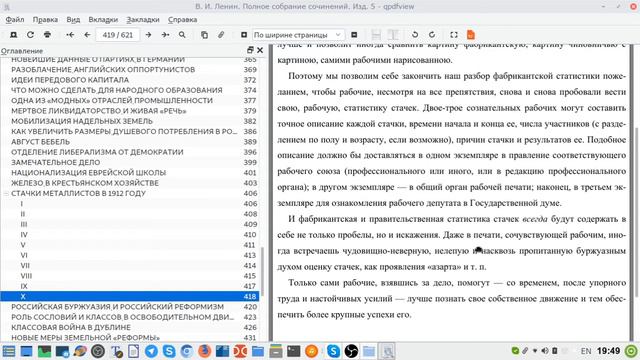This screenshot has width=640, height=360.
Task: Toggle the two-column page layout icon
Action: click(x=393, y=35)
